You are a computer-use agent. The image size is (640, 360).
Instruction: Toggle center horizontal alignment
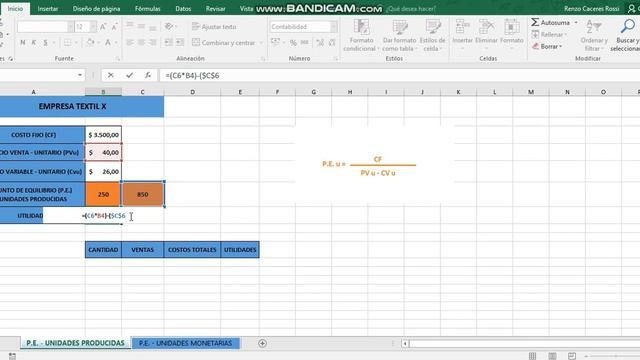pyautogui.click(x=141, y=42)
